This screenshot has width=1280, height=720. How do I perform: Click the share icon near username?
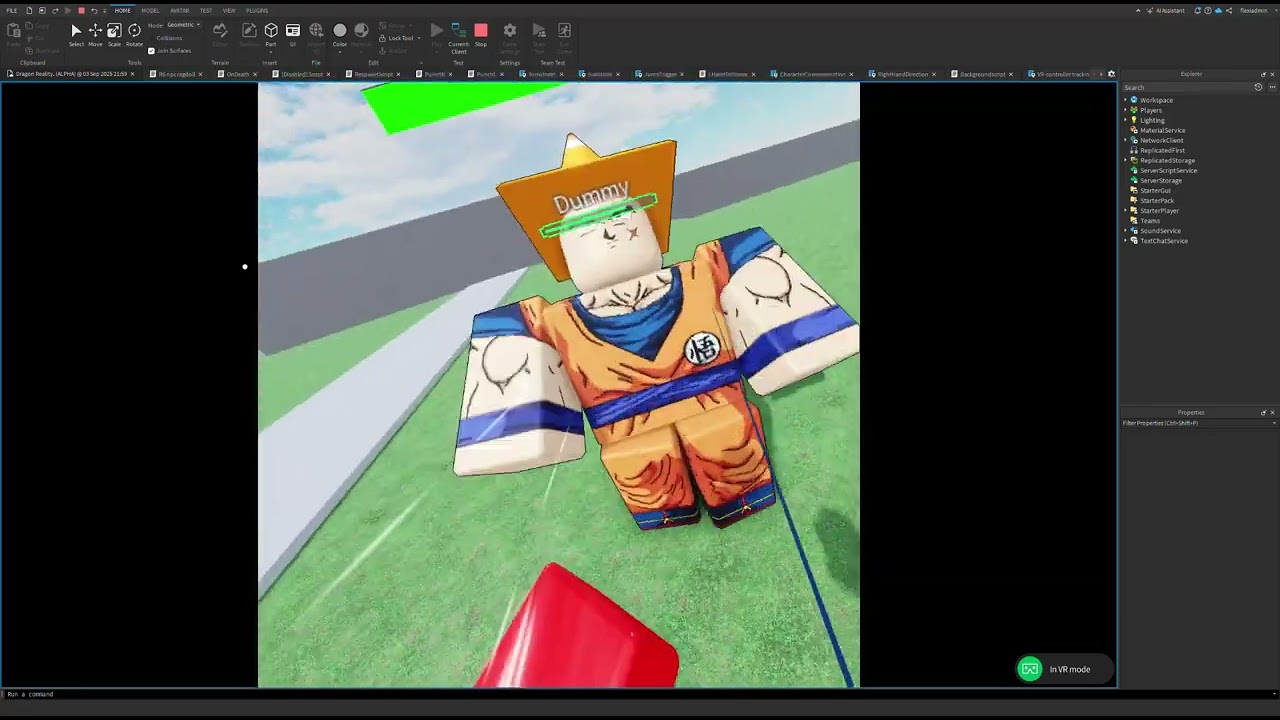[x=1228, y=10]
